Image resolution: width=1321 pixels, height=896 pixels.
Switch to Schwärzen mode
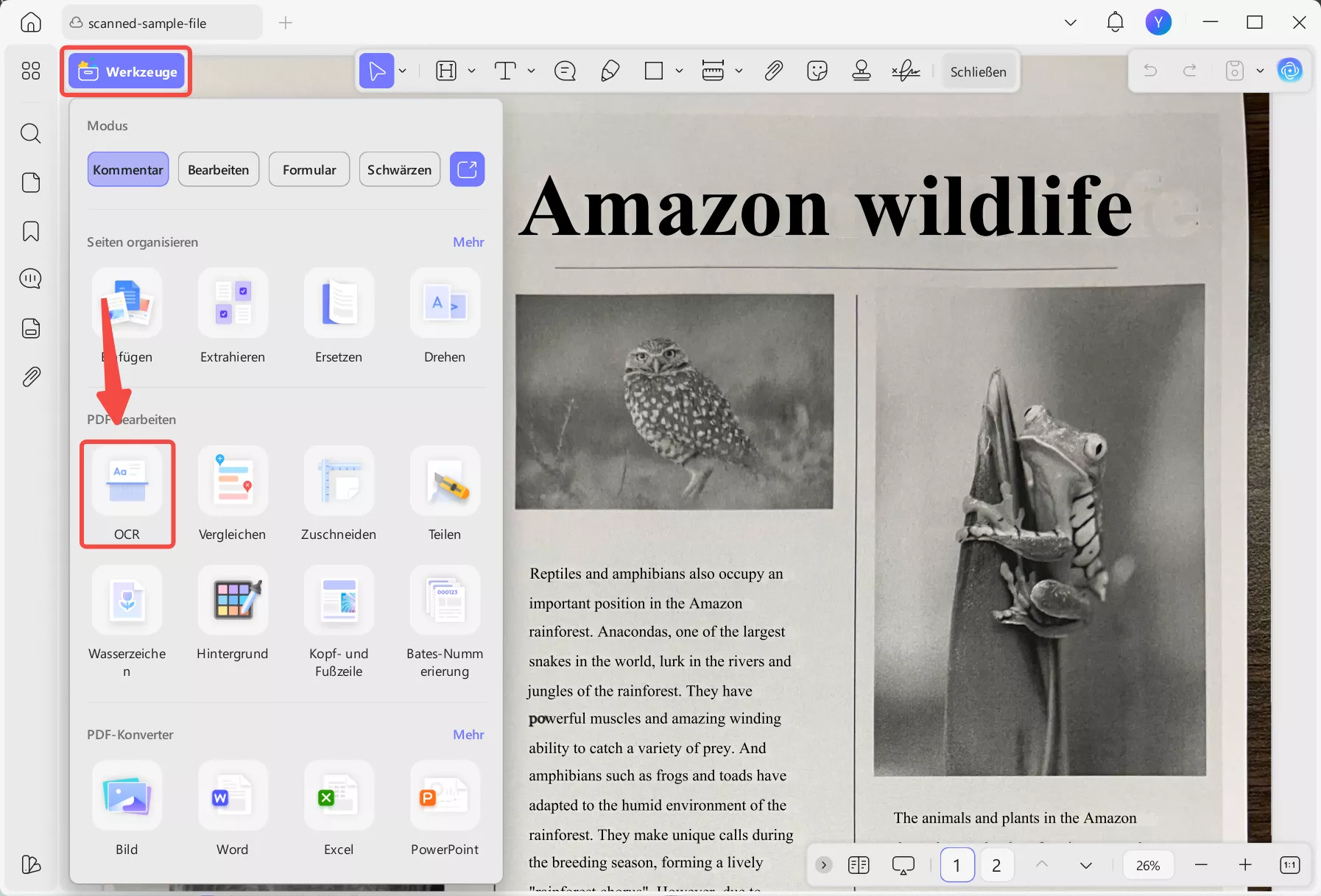click(x=400, y=169)
